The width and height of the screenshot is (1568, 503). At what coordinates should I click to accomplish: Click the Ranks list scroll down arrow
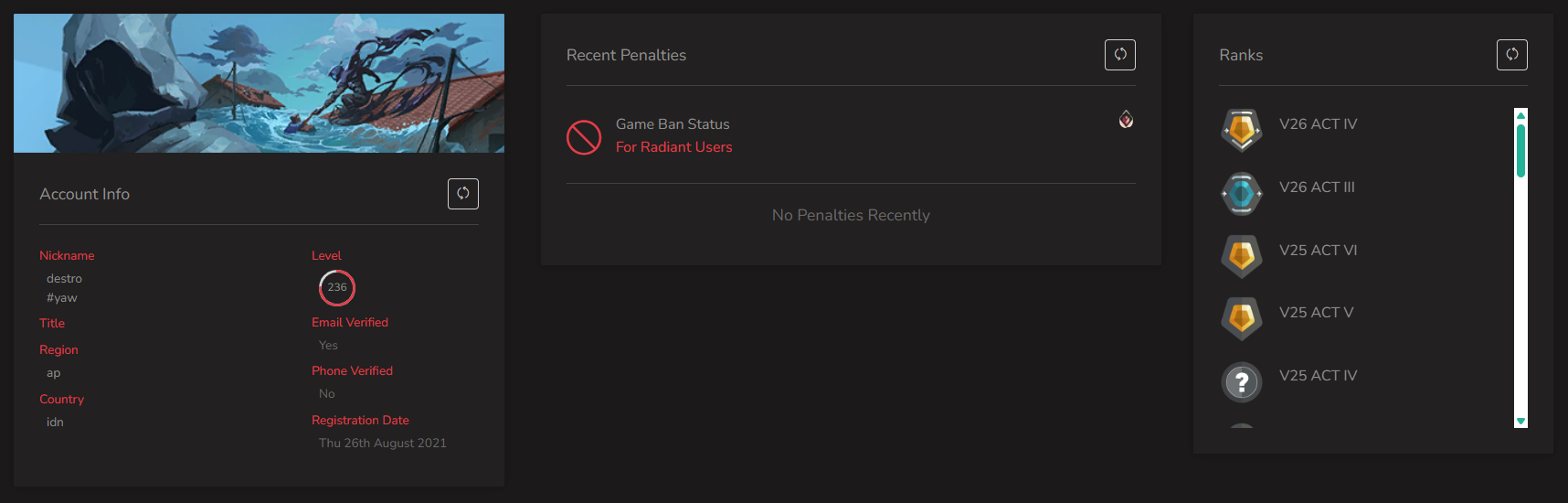1520,422
